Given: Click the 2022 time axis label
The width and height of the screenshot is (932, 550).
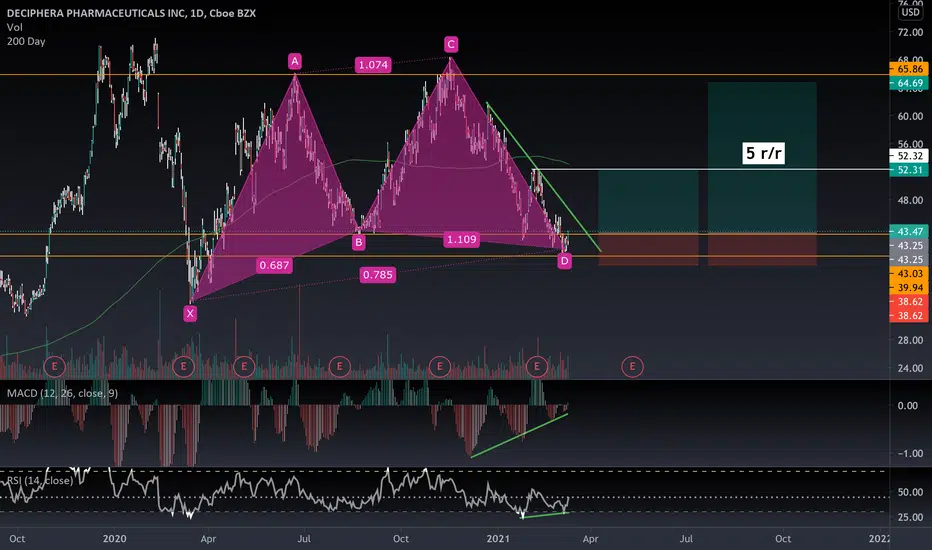Looking at the screenshot, I should pyautogui.click(x=879, y=539).
